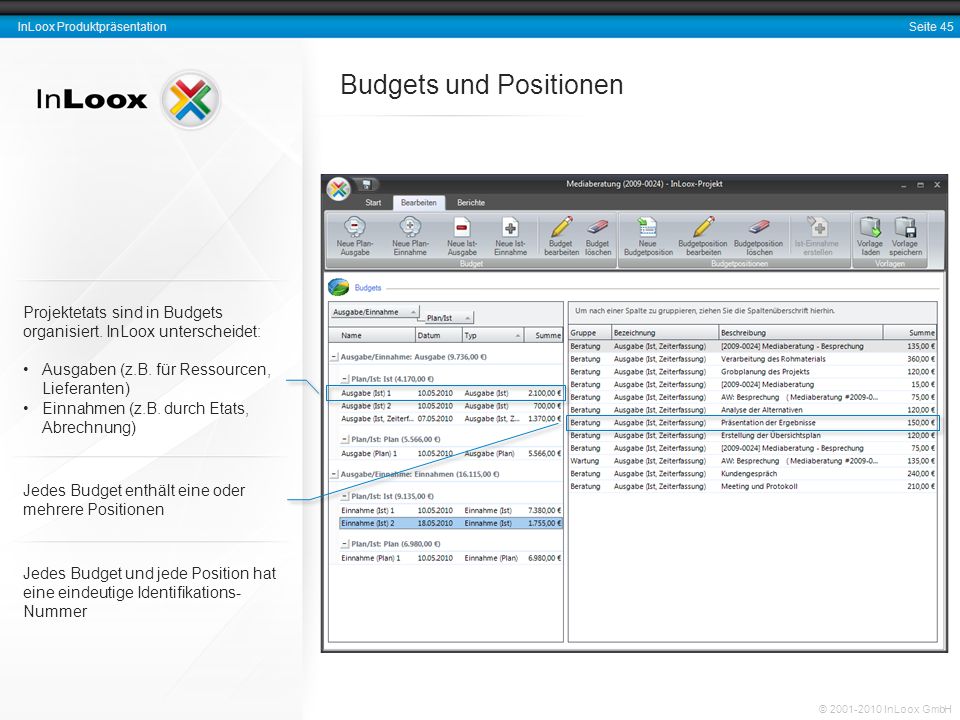Select budget row Einnahme (Ist) 1

point(451,511)
